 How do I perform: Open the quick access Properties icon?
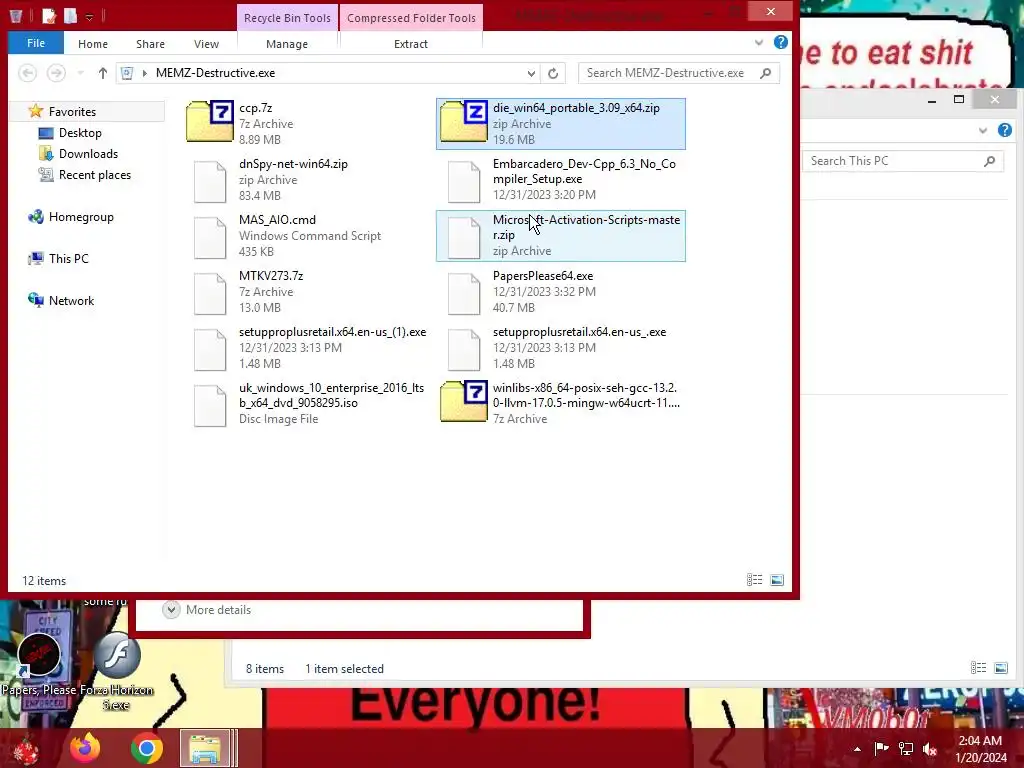coord(49,16)
